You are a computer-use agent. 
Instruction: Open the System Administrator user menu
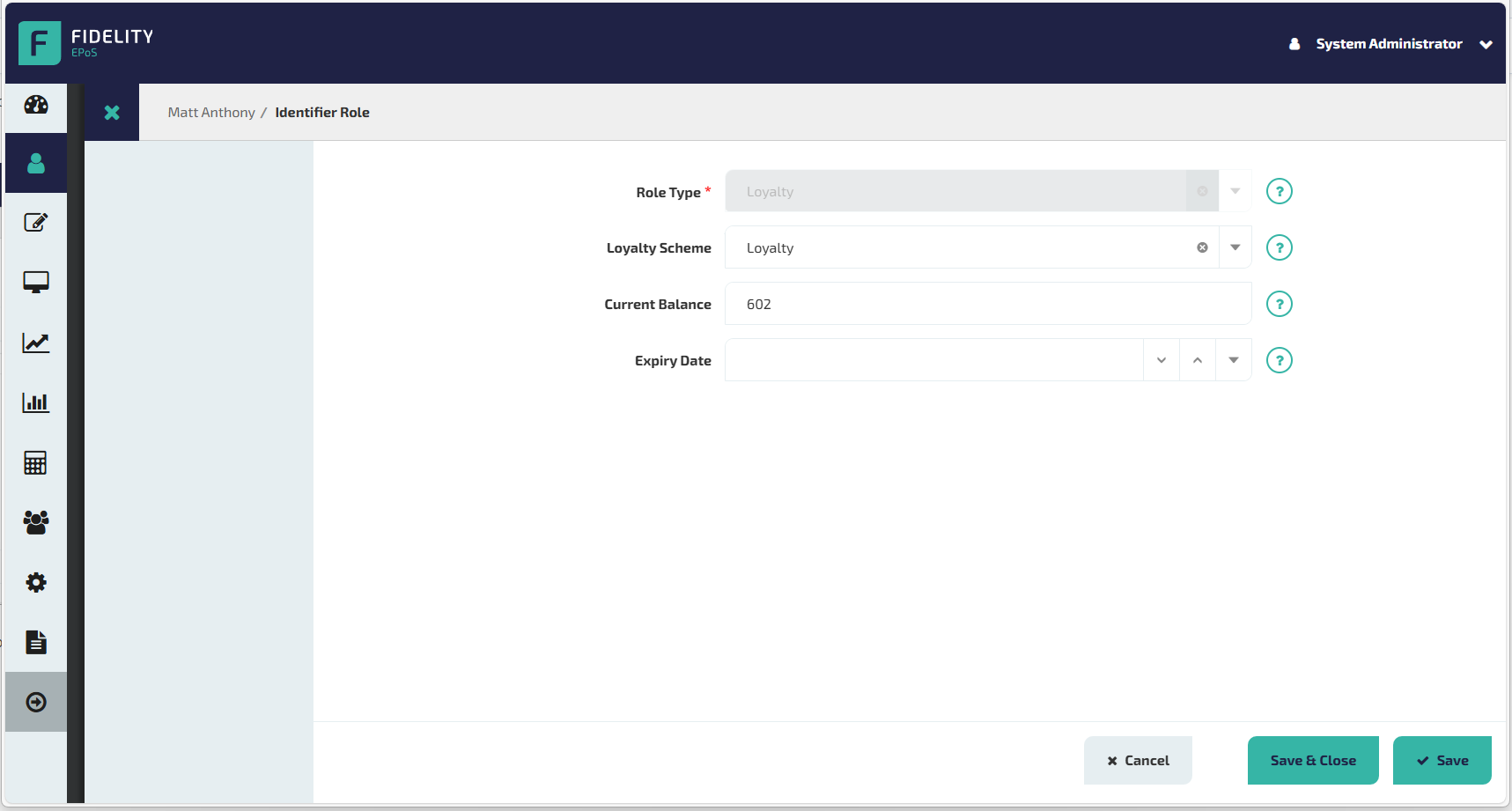(x=1390, y=44)
